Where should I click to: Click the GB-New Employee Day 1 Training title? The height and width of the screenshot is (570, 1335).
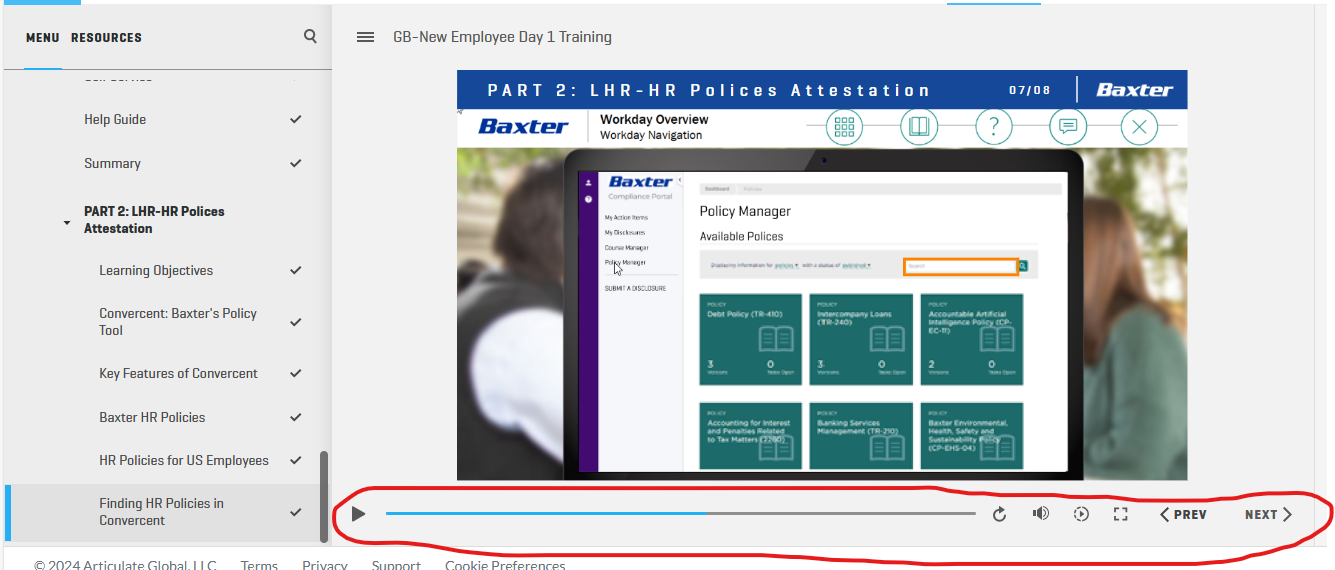pos(502,37)
